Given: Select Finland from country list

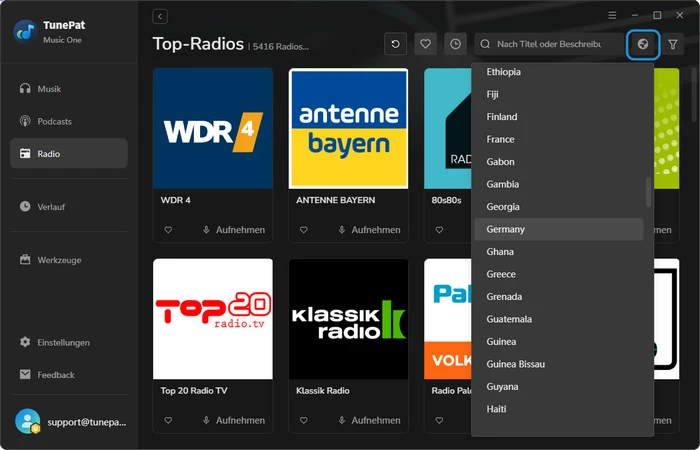Looking at the screenshot, I should point(559,117).
